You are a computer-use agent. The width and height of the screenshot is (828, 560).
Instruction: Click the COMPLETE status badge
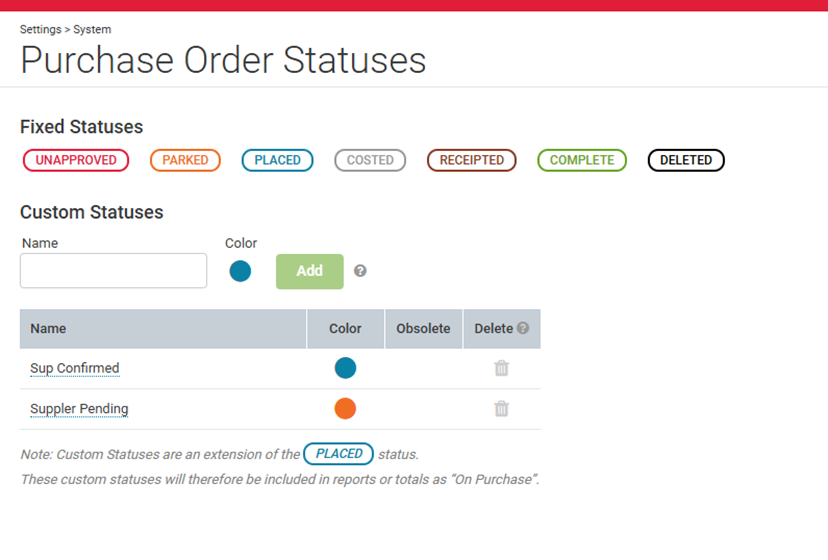pyautogui.click(x=582, y=160)
